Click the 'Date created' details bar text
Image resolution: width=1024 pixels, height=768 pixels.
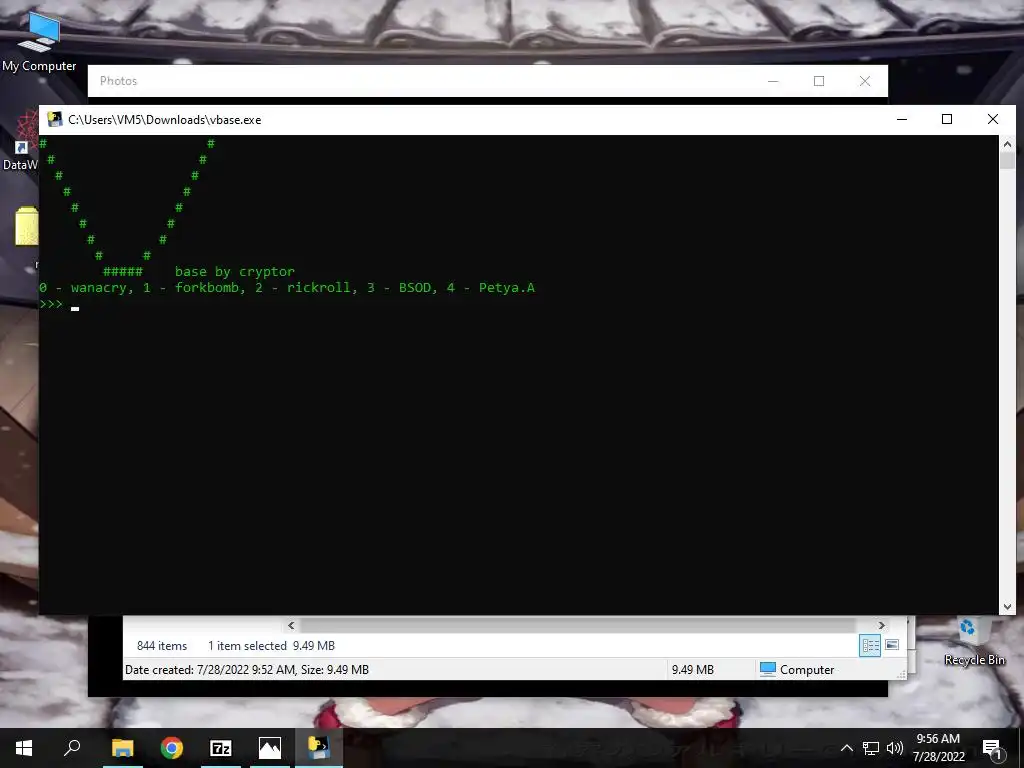tap(247, 669)
